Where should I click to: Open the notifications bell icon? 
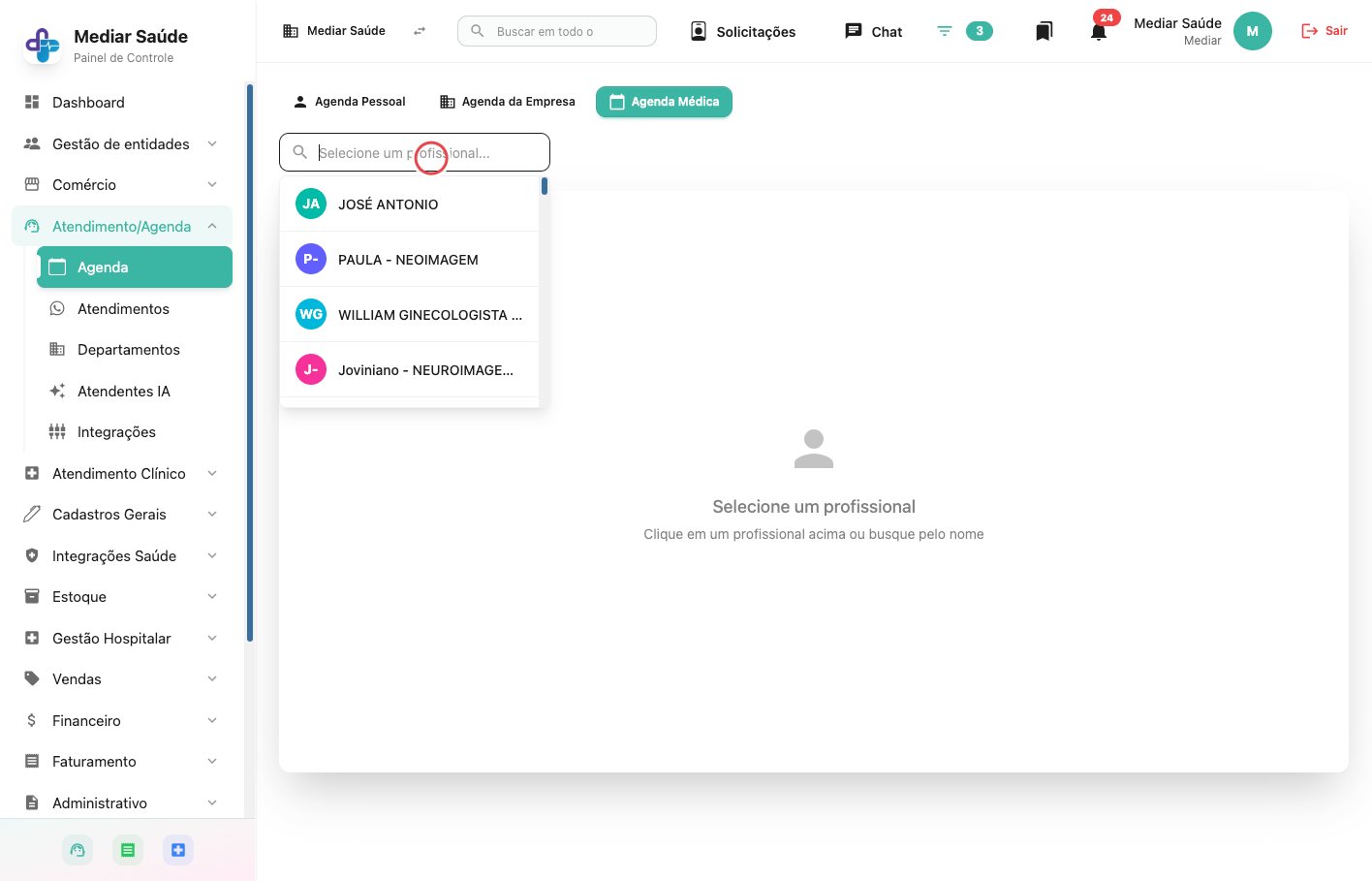tap(1098, 32)
